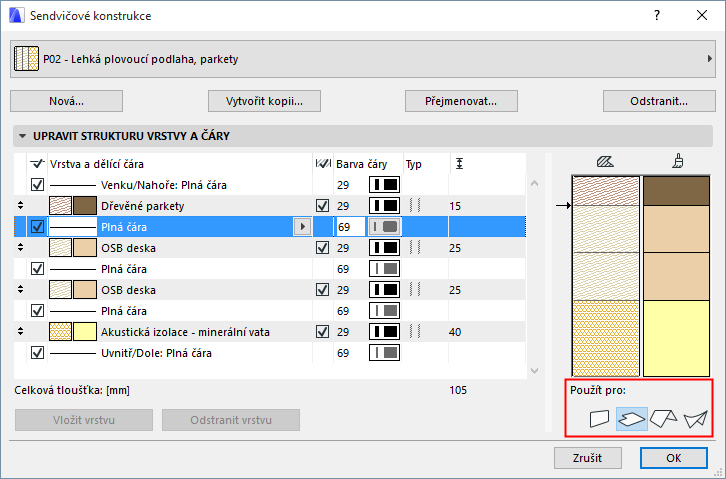Edit pen number field showing 69 in selected row
This screenshot has height=479, width=726.
click(x=350, y=227)
